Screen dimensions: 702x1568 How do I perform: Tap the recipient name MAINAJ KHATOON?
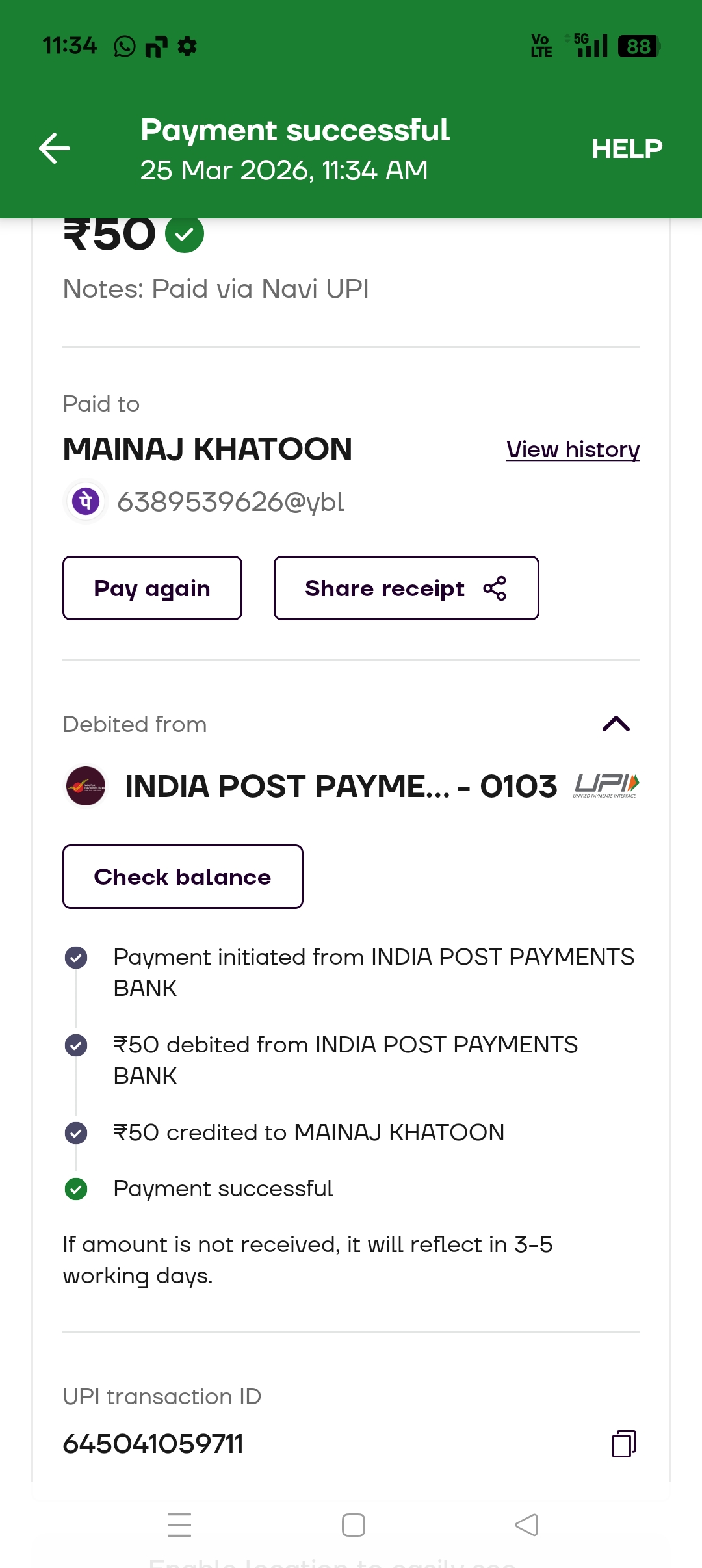(x=207, y=449)
